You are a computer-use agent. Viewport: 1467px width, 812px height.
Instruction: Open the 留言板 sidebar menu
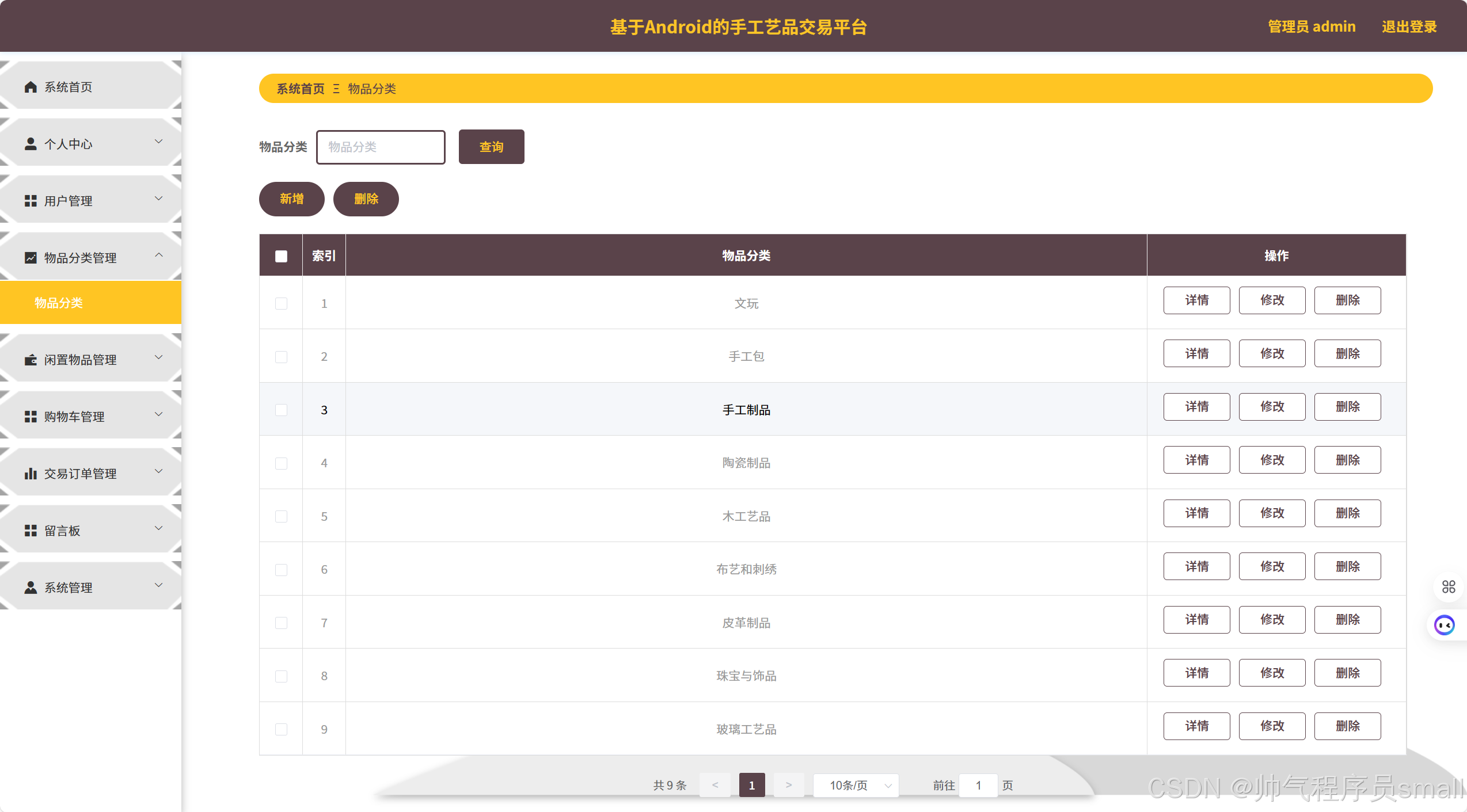point(91,531)
